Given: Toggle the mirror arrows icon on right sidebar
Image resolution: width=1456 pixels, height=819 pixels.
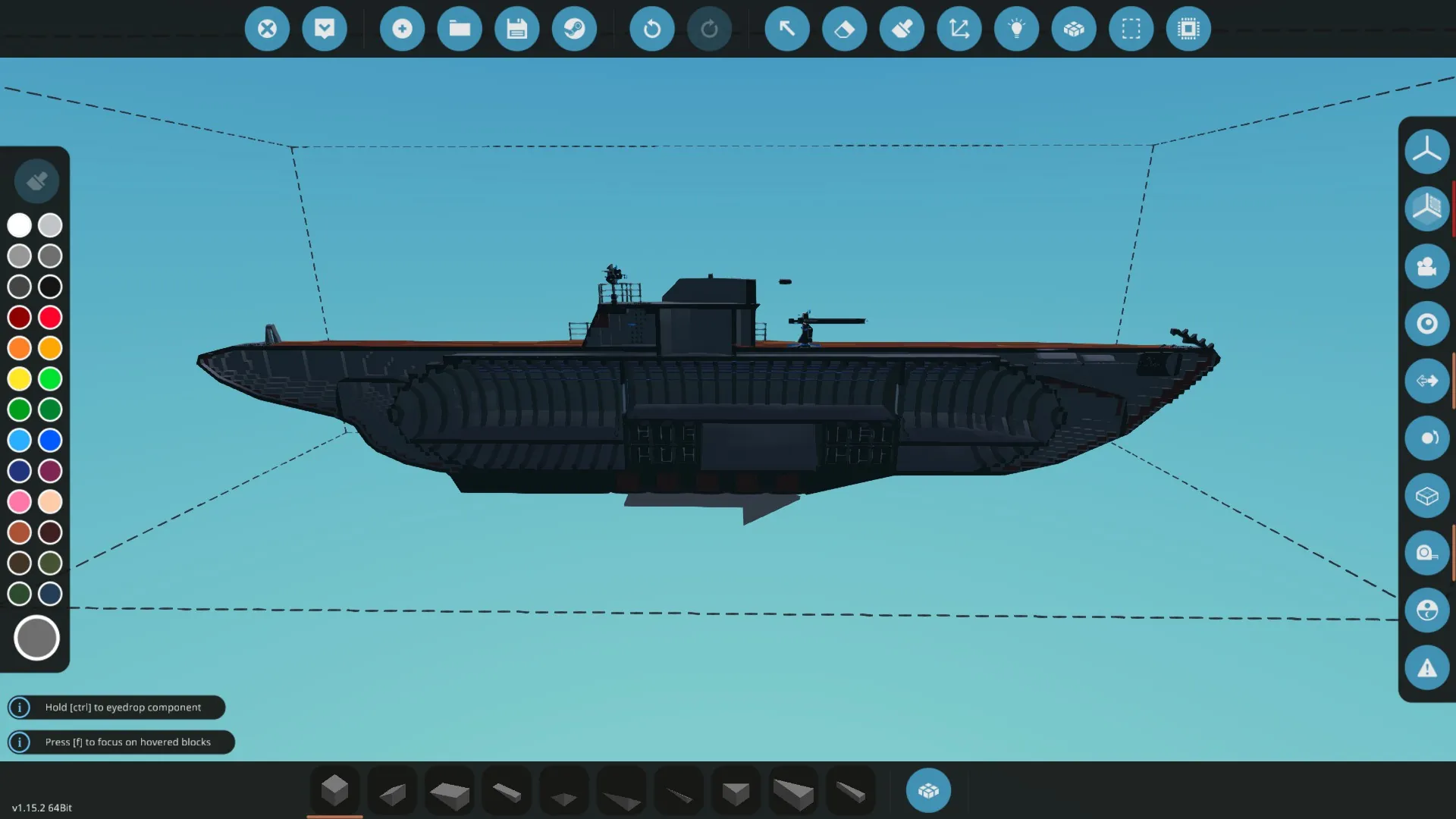Looking at the screenshot, I should pos(1426,381).
